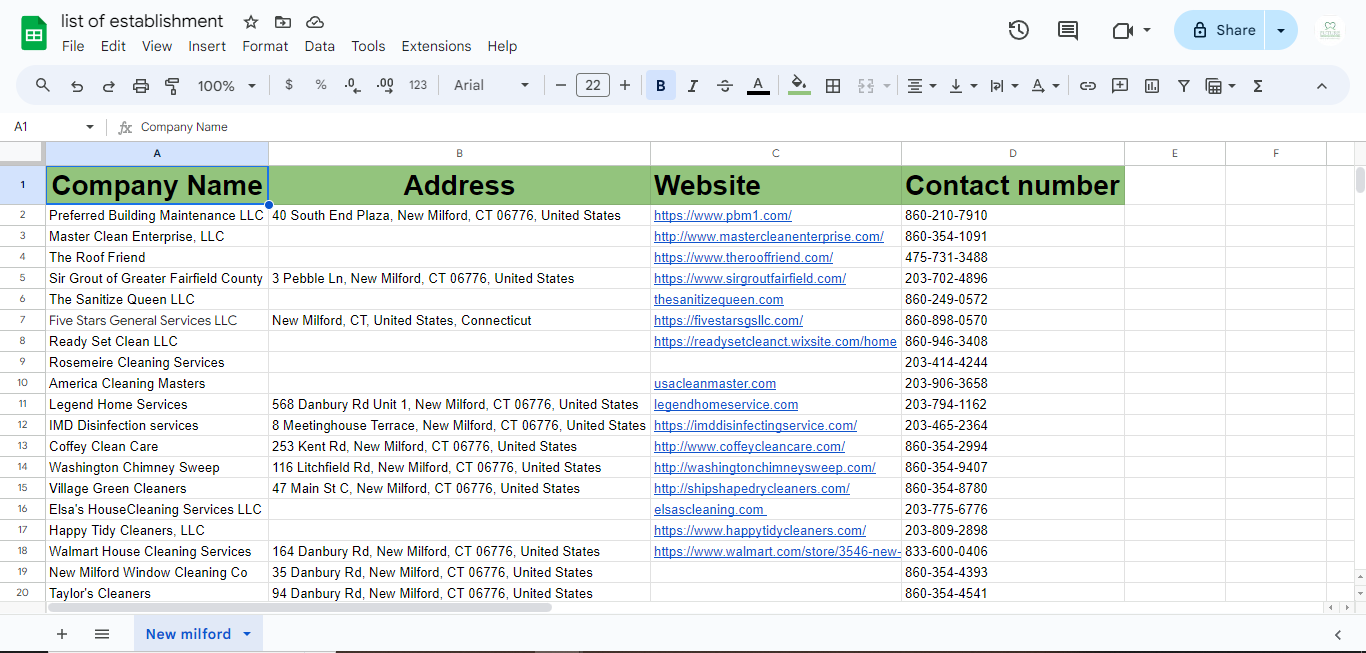This screenshot has height=653, width=1366.
Task: Open the borders tool
Action: (x=832, y=86)
